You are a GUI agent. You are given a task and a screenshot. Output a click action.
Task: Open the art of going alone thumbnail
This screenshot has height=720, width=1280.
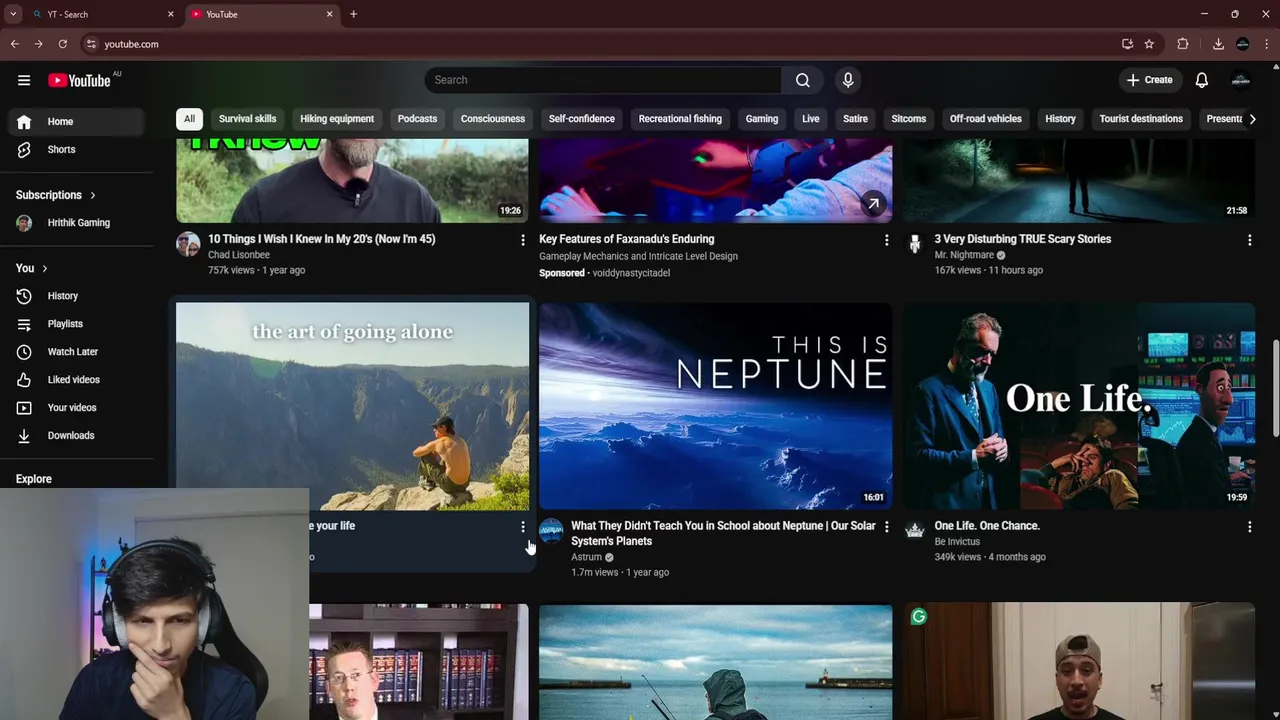tap(353, 407)
